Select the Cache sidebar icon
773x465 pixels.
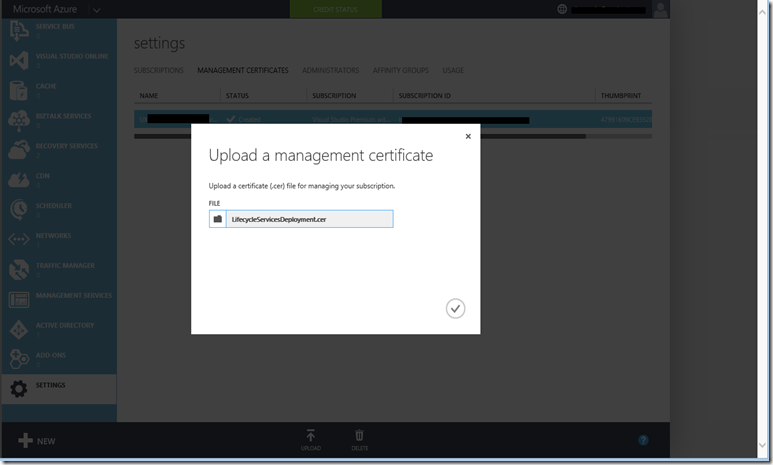click(19, 91)
